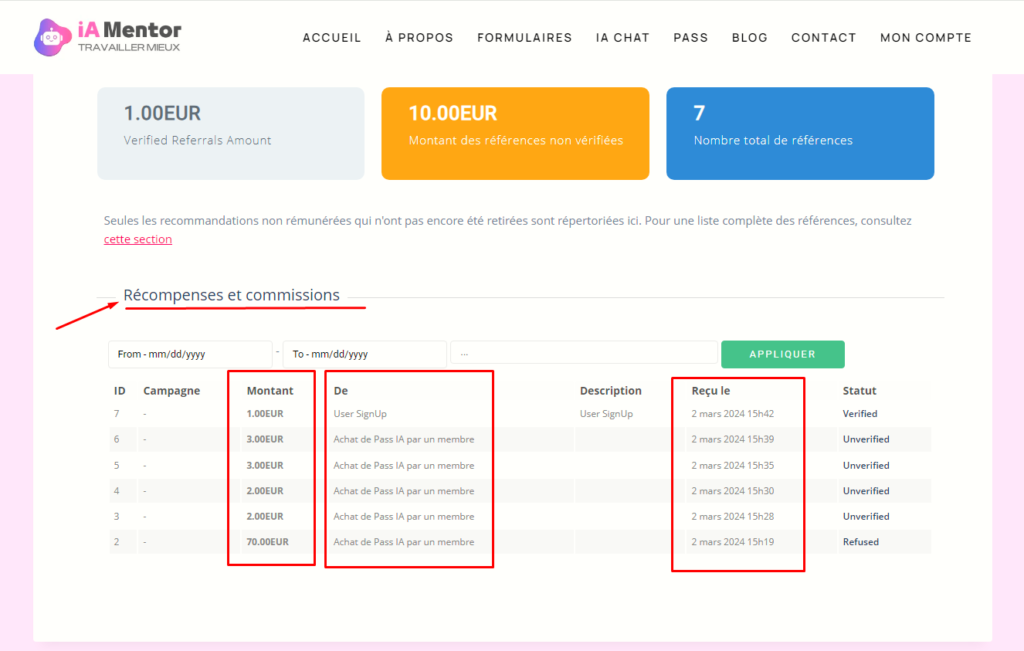
Task: Click the De column header
Action: tap(341, 390)
